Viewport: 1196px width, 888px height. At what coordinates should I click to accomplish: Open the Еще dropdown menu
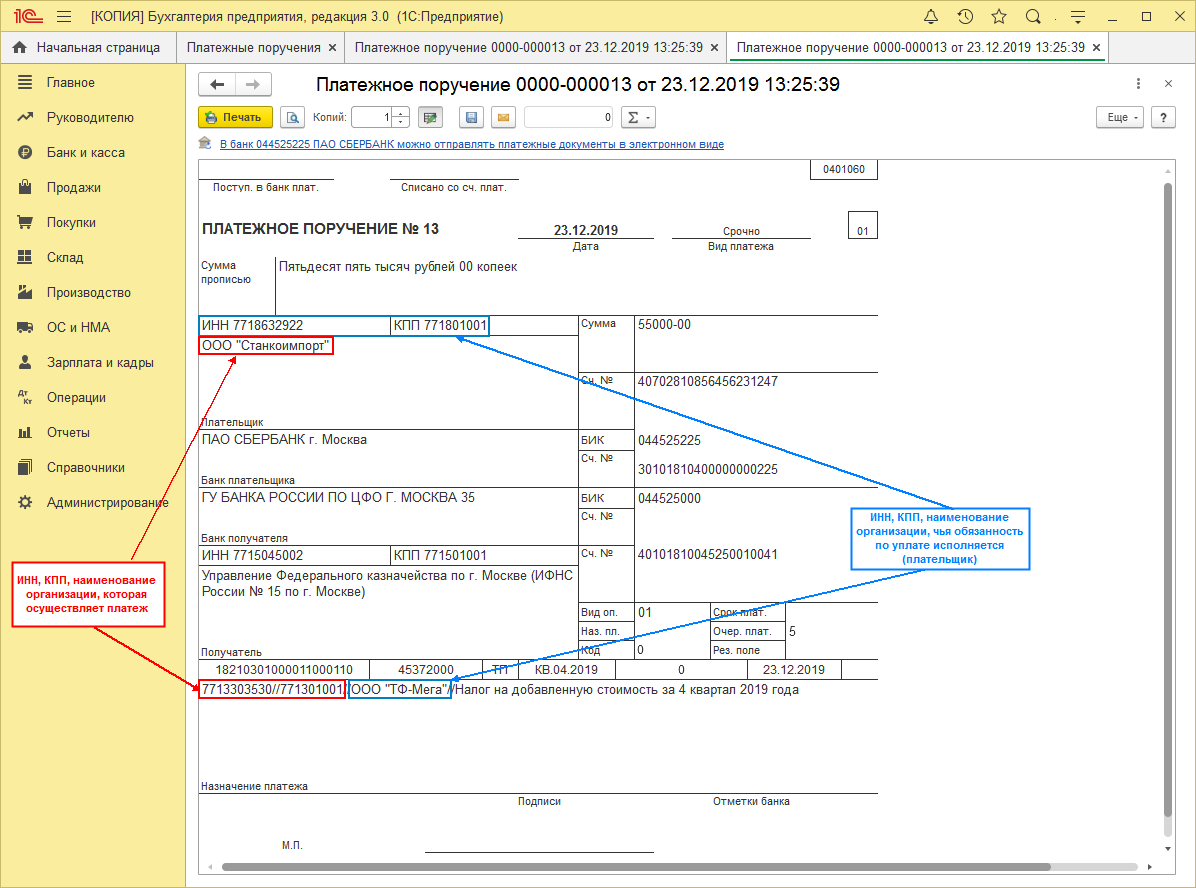(1120, 117)
